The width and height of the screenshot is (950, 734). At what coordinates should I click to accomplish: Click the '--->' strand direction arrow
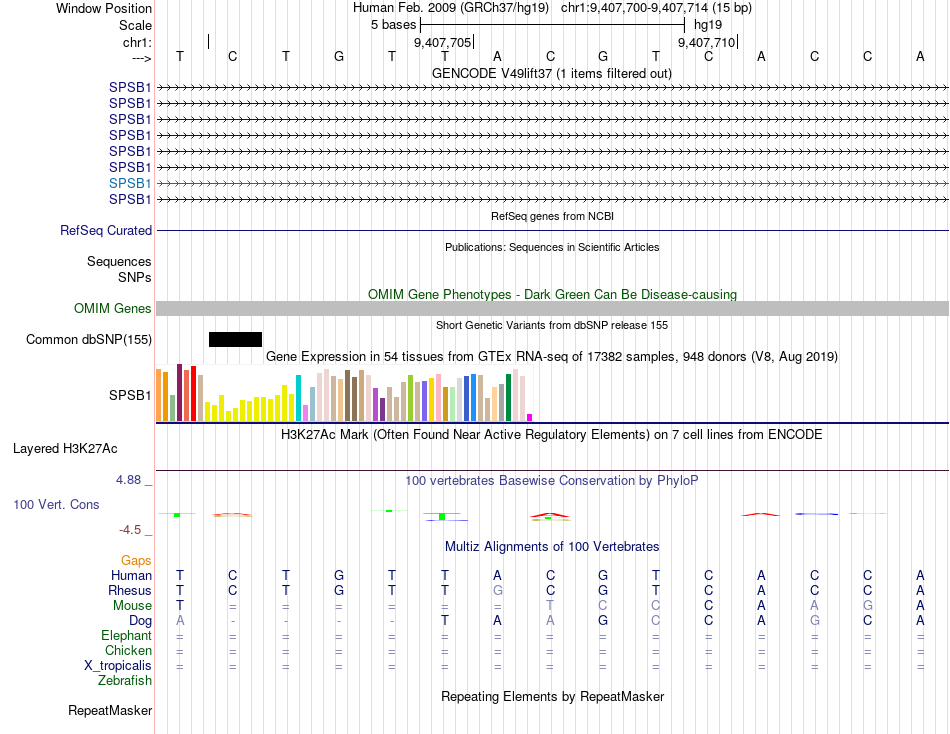pyautogui.click(x=141, y=58)
